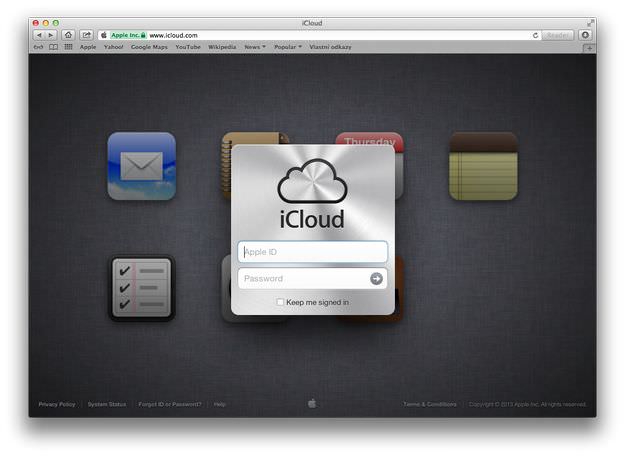
Task: Click Forgot ID or Password link
Action: point(170,404)
